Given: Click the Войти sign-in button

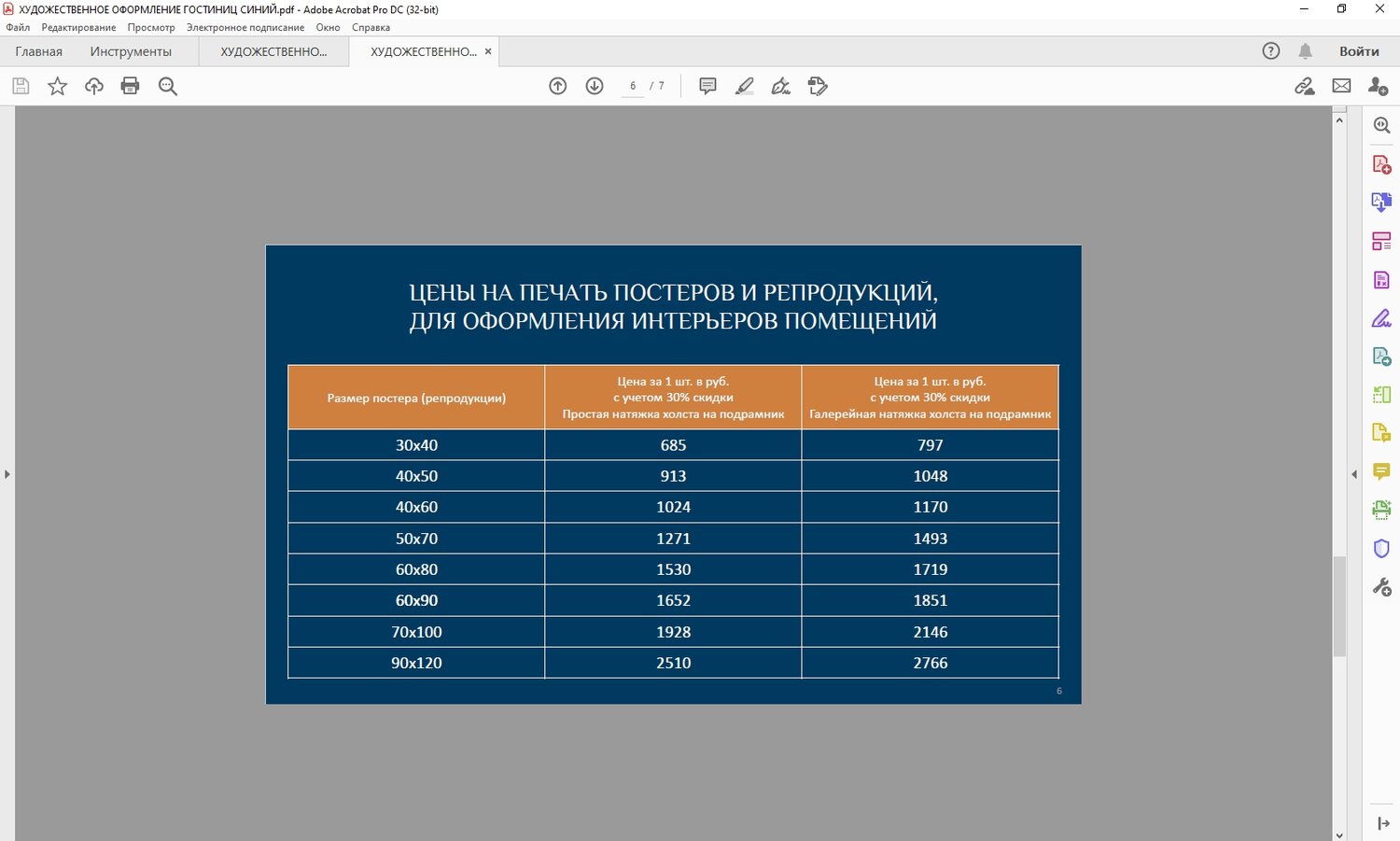Looking at the screenshot, I should (x=1359, y=51).
